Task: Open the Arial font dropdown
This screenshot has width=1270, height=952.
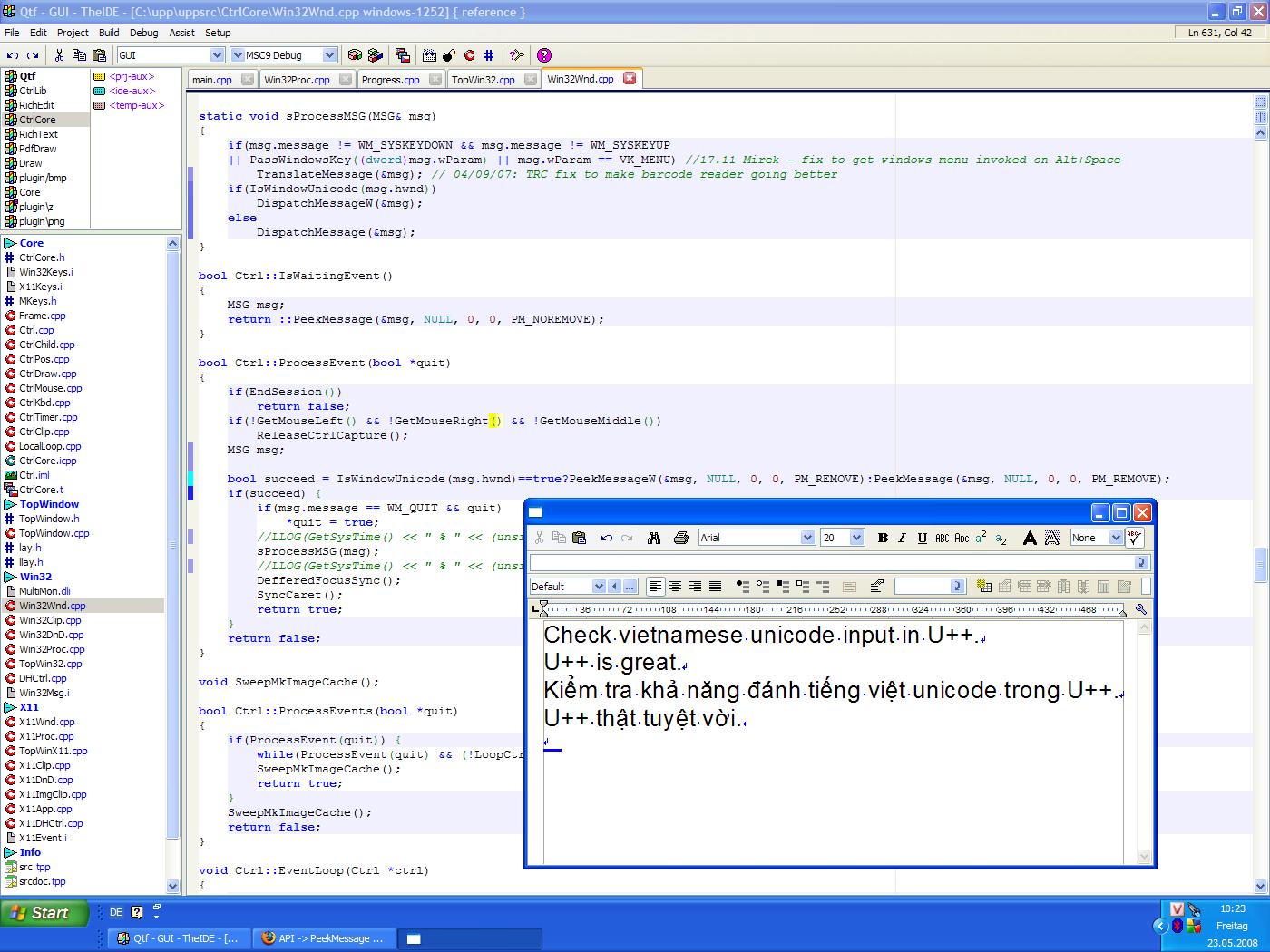Action: pyautogui.click(x=807, y=538)
